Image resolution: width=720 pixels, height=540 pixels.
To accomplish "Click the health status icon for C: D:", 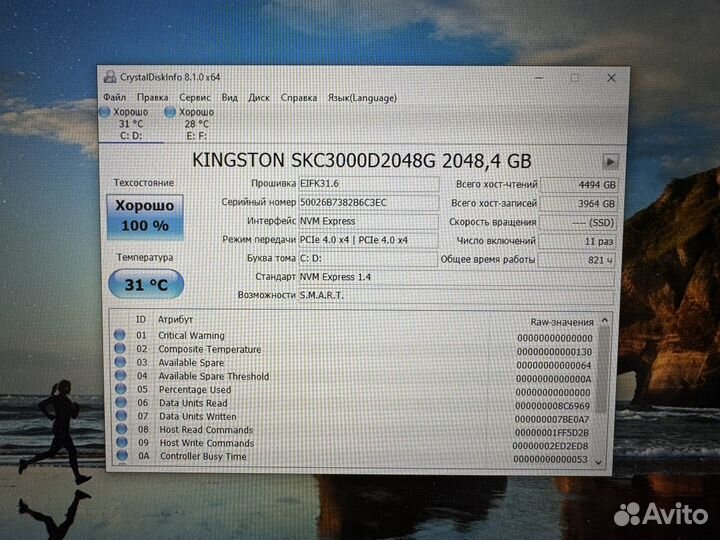I will (x=105, y=112).
